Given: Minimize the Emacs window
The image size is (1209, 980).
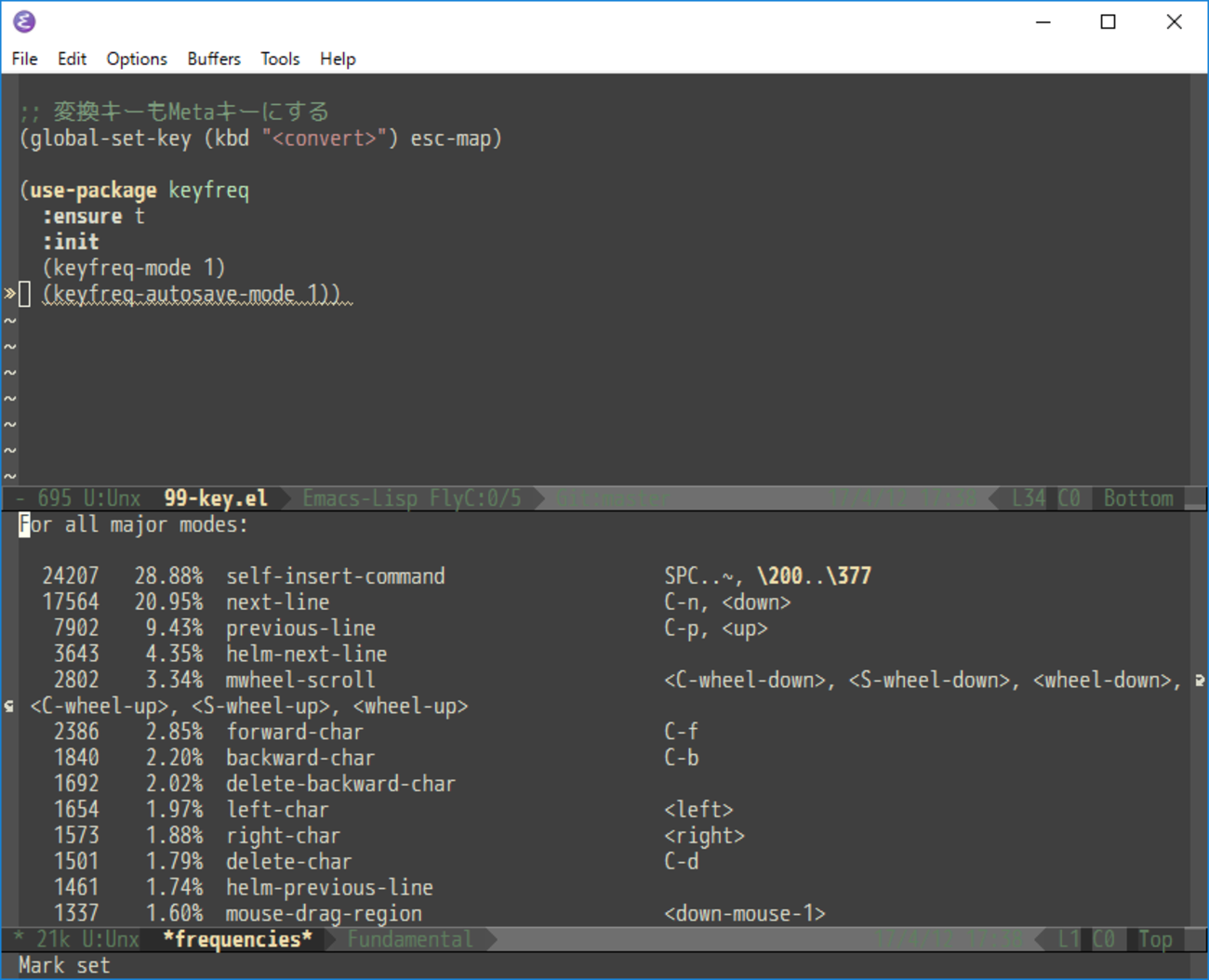Looking at the screenshot, I should click(x=1043, y=21).
